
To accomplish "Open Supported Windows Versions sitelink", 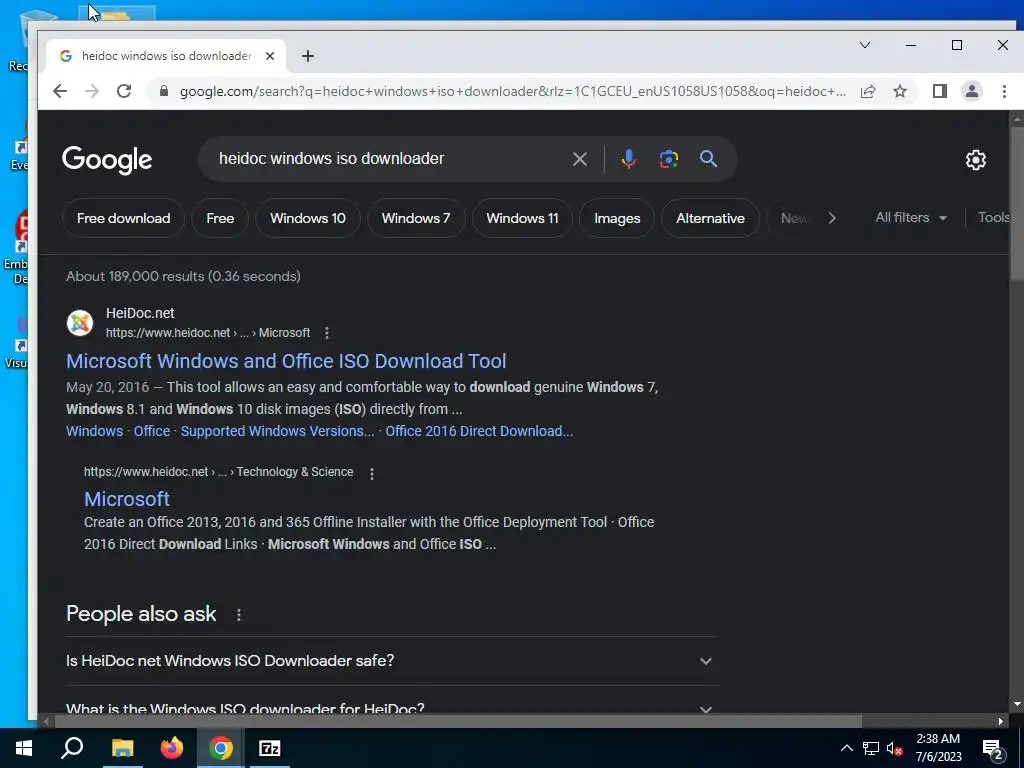I will (278, 431).
